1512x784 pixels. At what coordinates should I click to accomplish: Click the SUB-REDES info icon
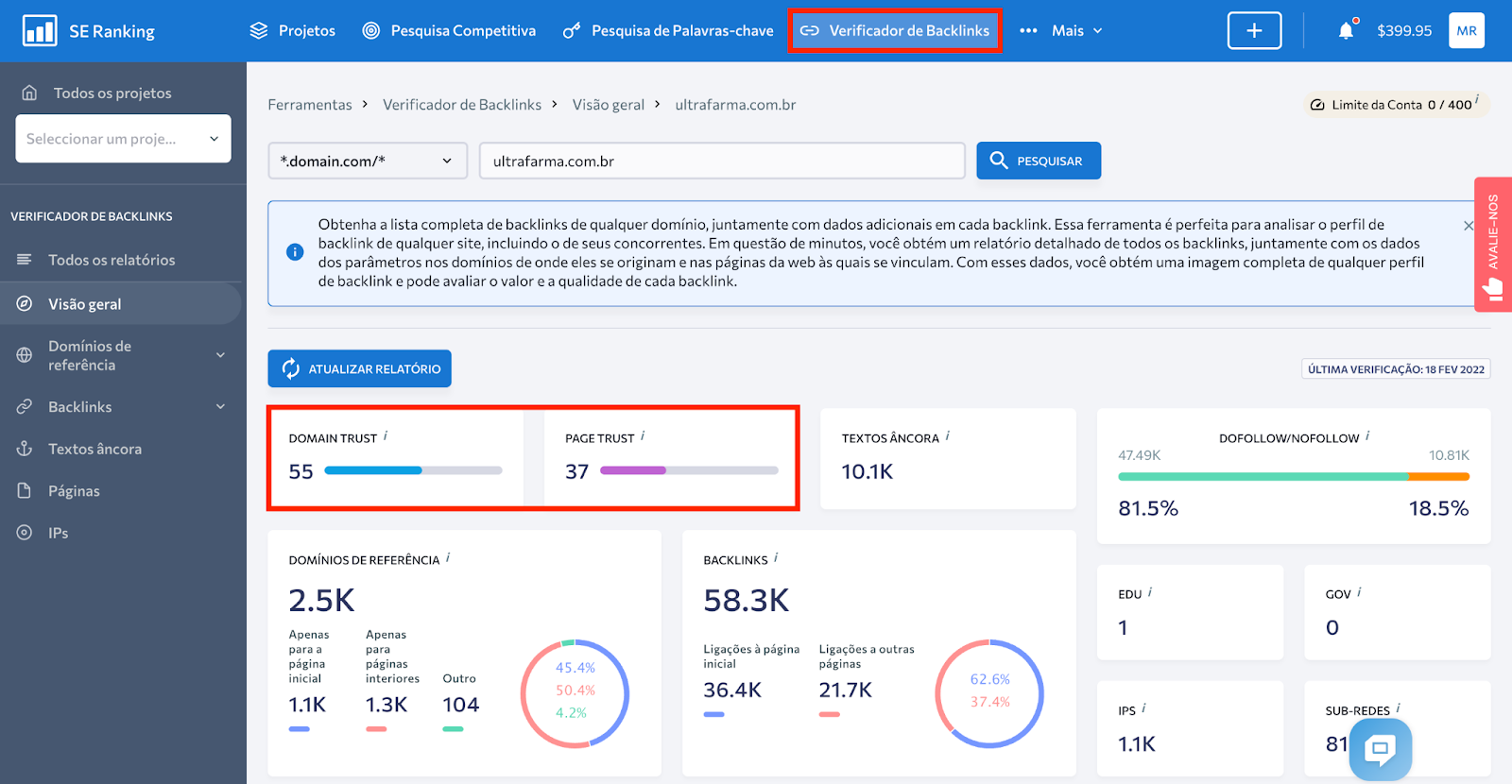pyautogui.click(x=1399, y=707)
